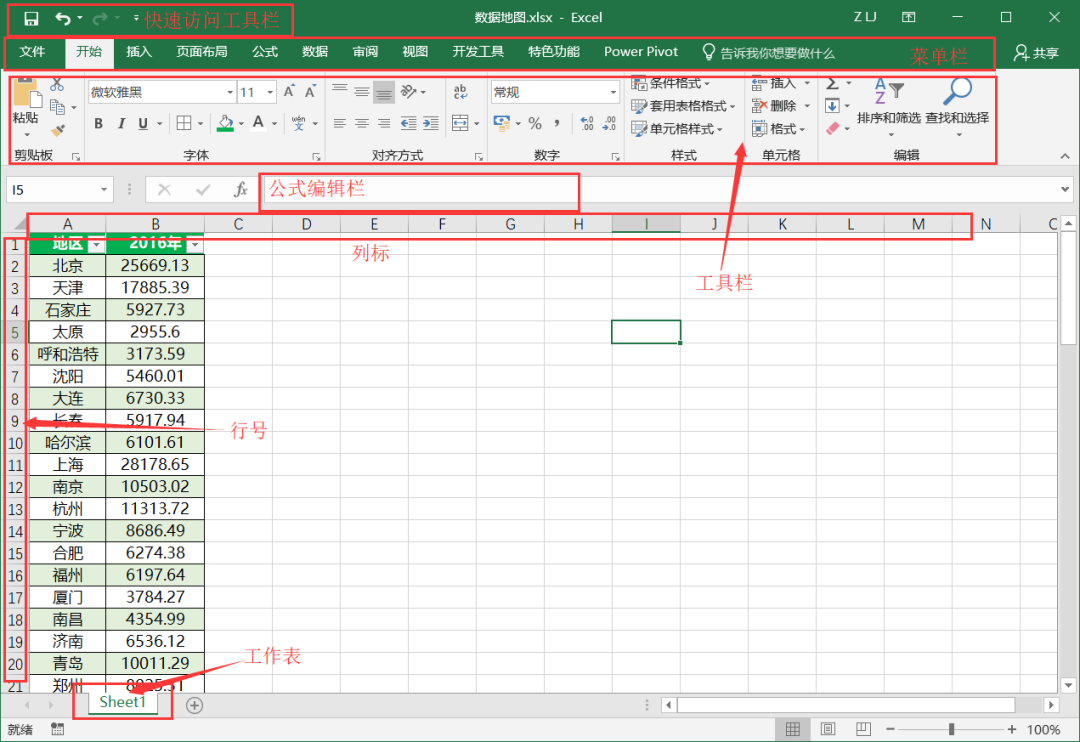Open the font name dropdown
The image size is (1080, 742).
[x=229, y=92]
